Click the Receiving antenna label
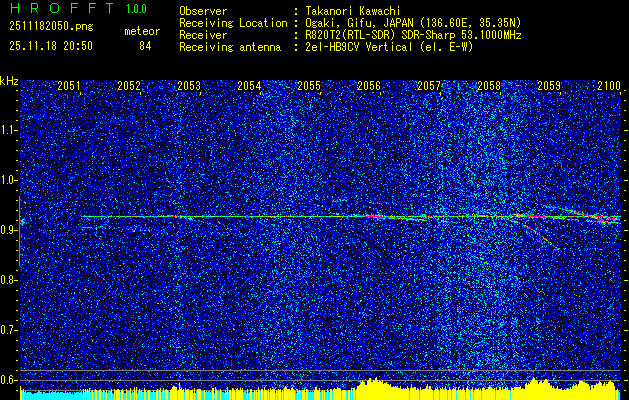This screenshot has height=400, width=629. click(x=230, y=47)
